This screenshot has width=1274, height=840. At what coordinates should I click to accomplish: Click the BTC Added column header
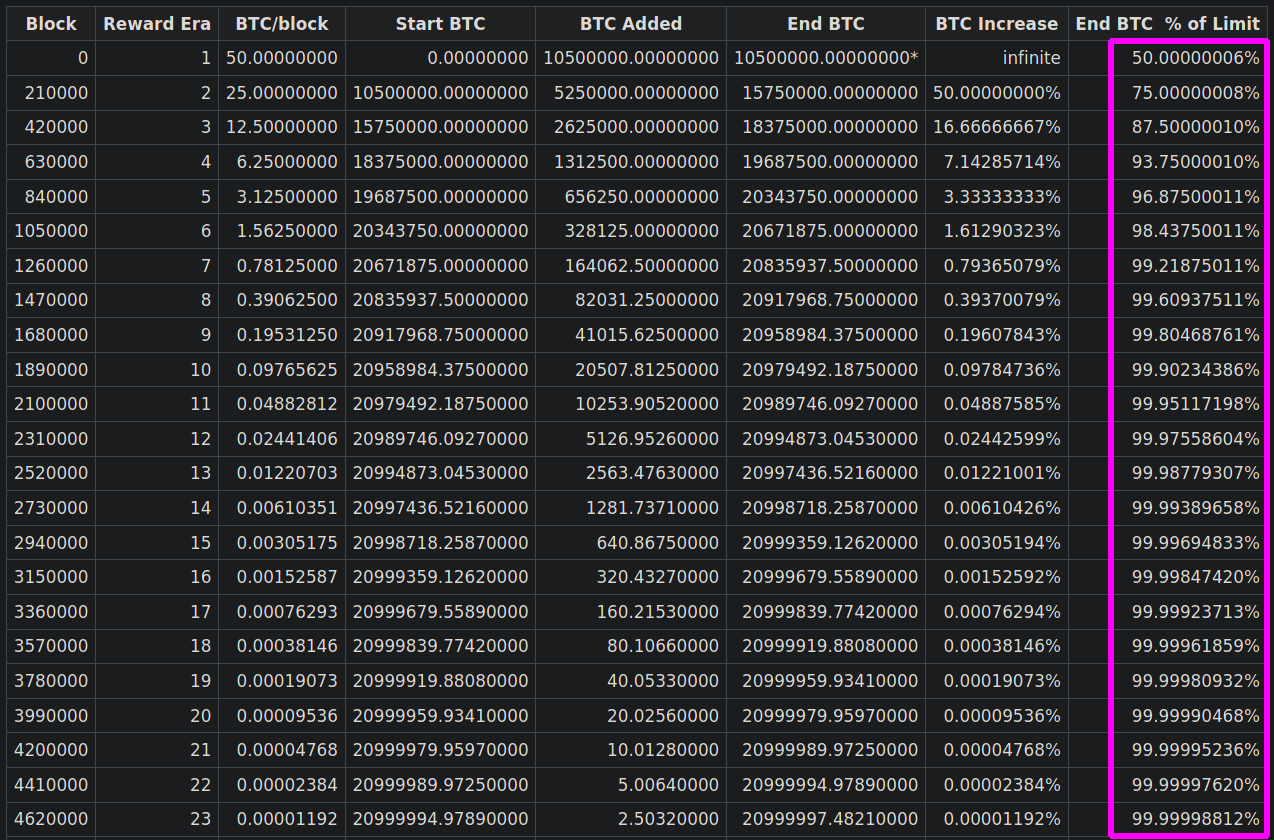click(x=631, y=24)
